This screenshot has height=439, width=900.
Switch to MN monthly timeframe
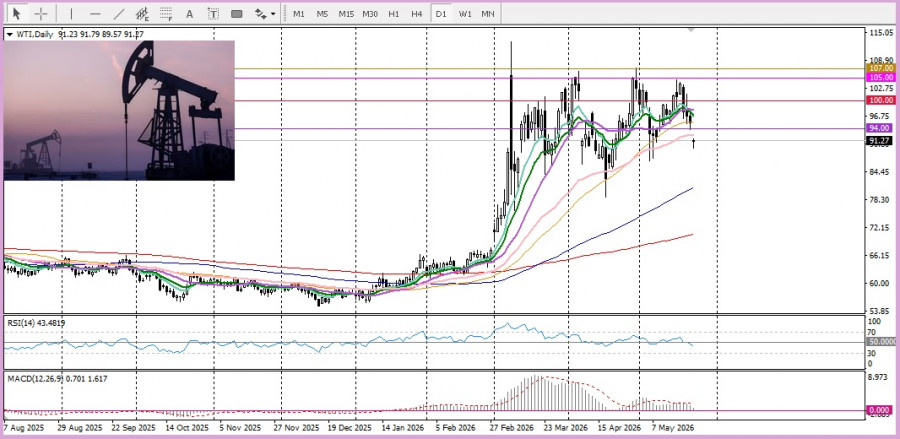pyautogui.click(x=488, y=13)
